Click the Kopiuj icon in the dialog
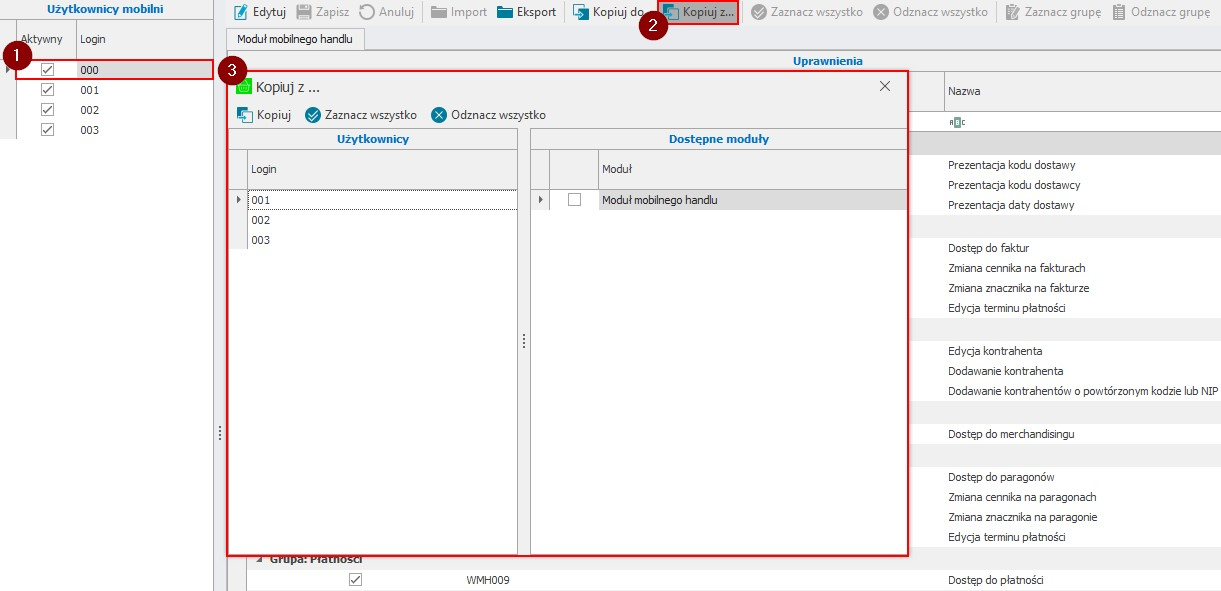The height and width of the screenshot is (591, 1221). [244, 115]
